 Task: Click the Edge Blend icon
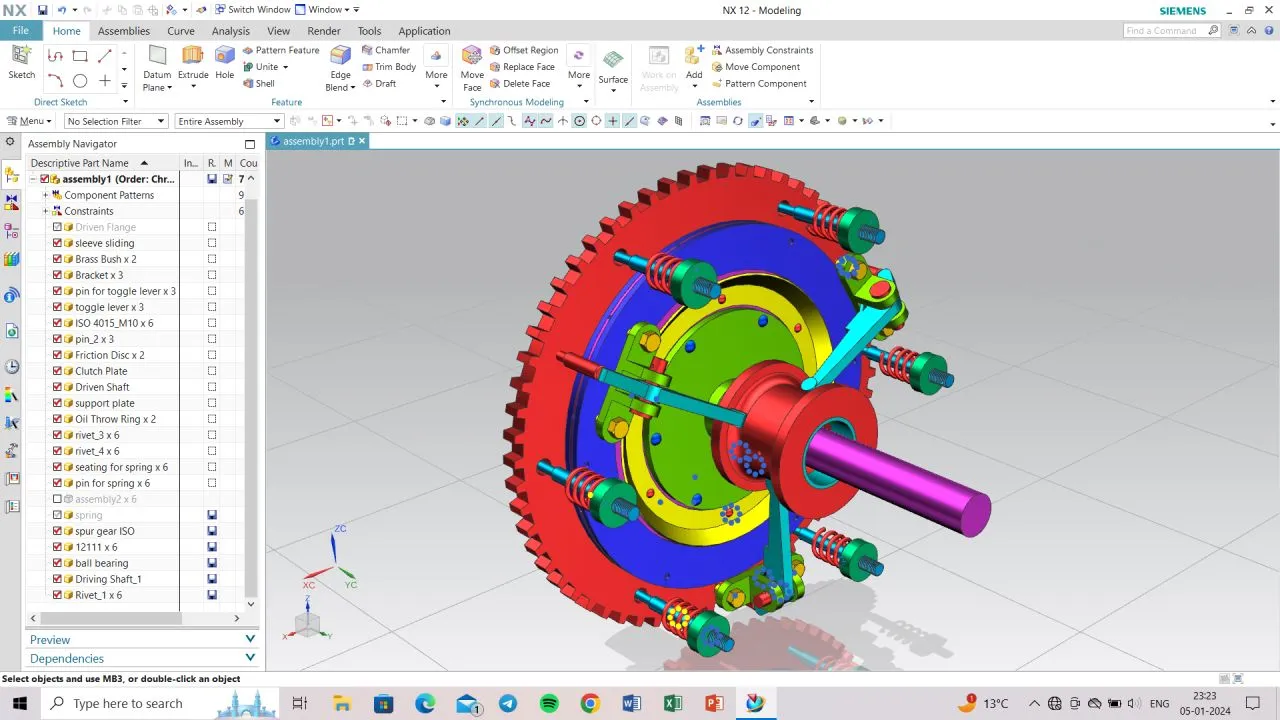click(341, 55)
